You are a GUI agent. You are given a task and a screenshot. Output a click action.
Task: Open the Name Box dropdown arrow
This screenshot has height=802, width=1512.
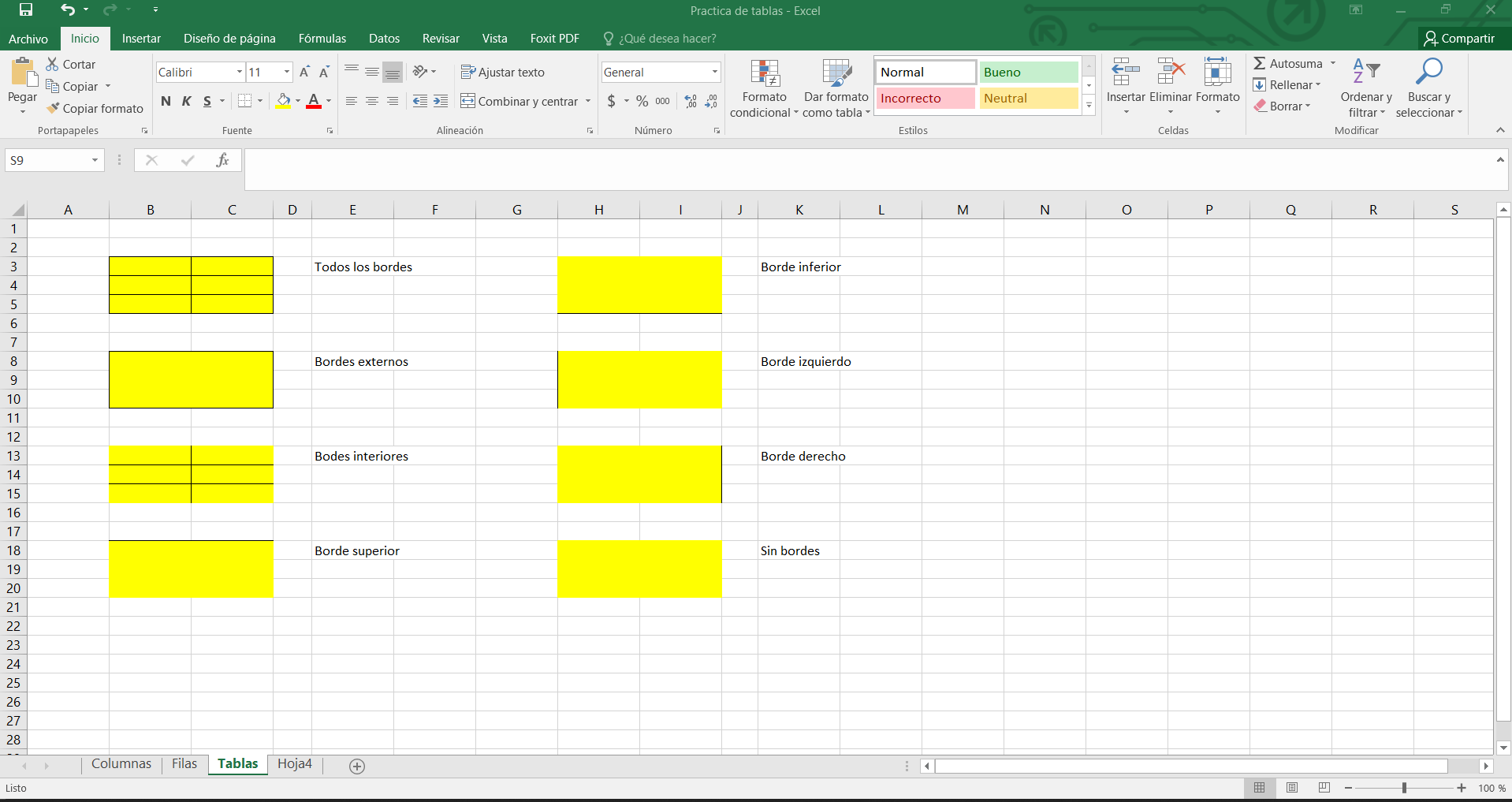[95, 161]
